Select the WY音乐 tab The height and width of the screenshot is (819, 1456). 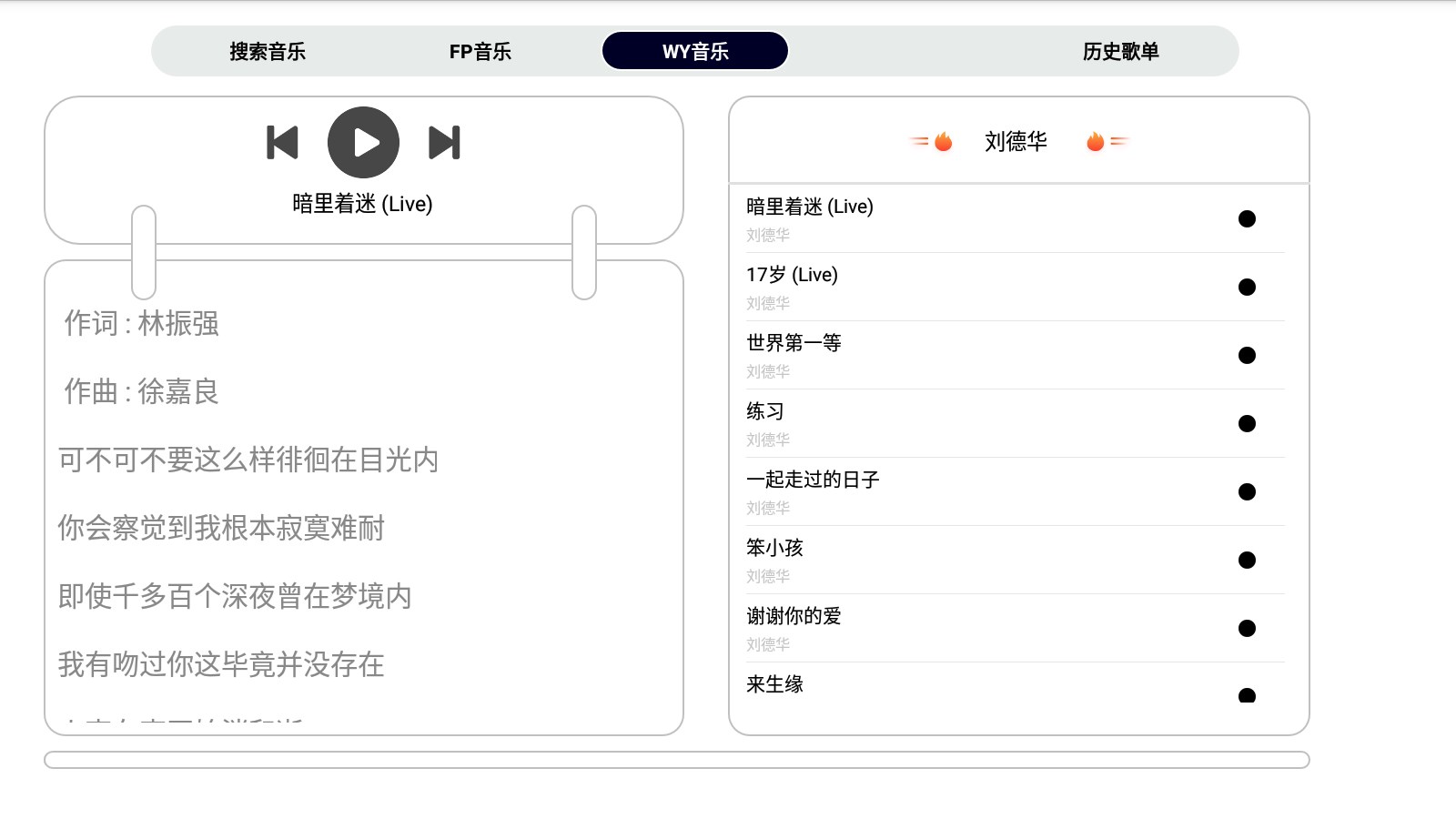pyautogui.click(x=694, y=51)
